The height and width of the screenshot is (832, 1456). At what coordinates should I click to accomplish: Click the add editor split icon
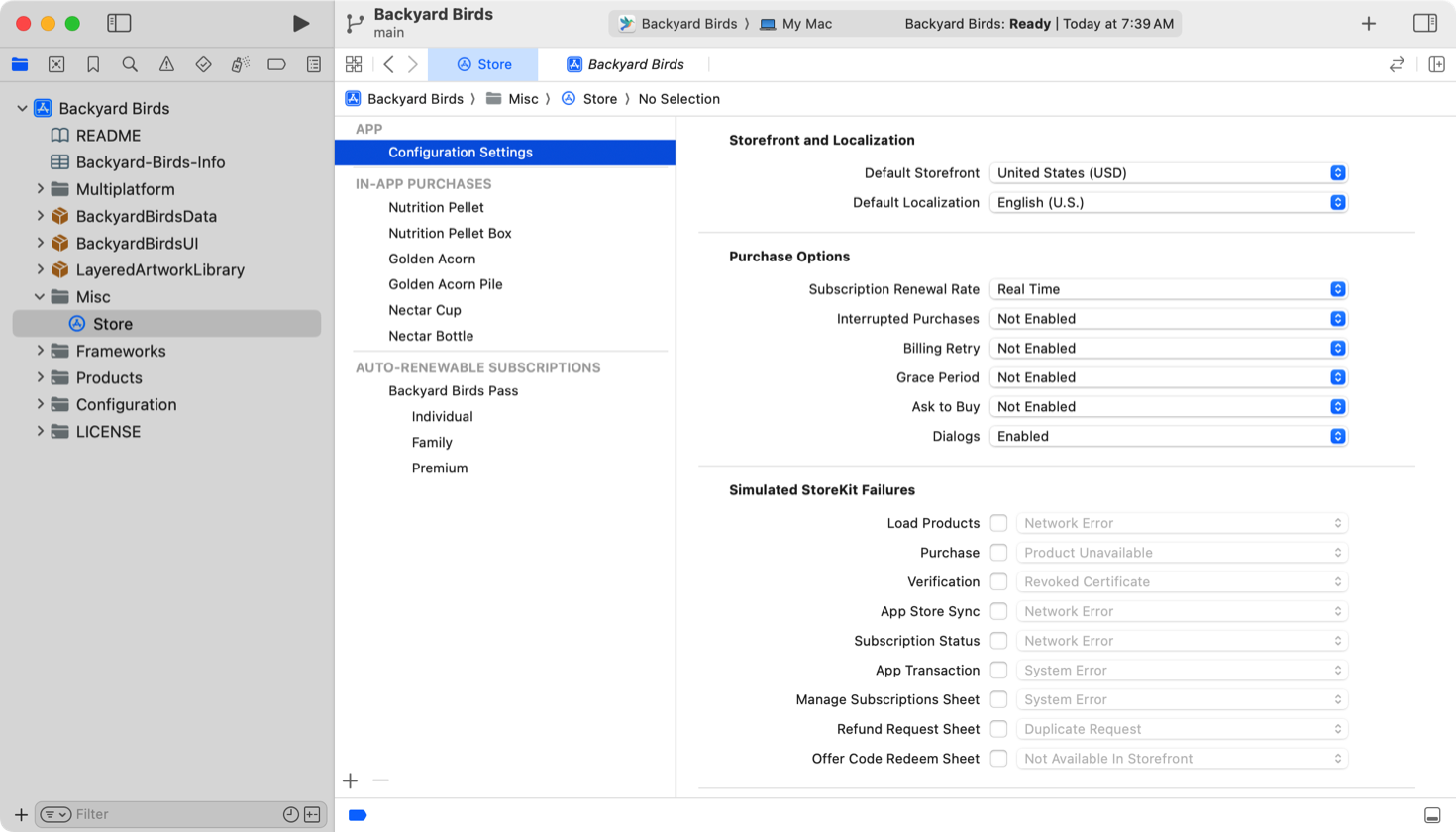click(1436, 64)
